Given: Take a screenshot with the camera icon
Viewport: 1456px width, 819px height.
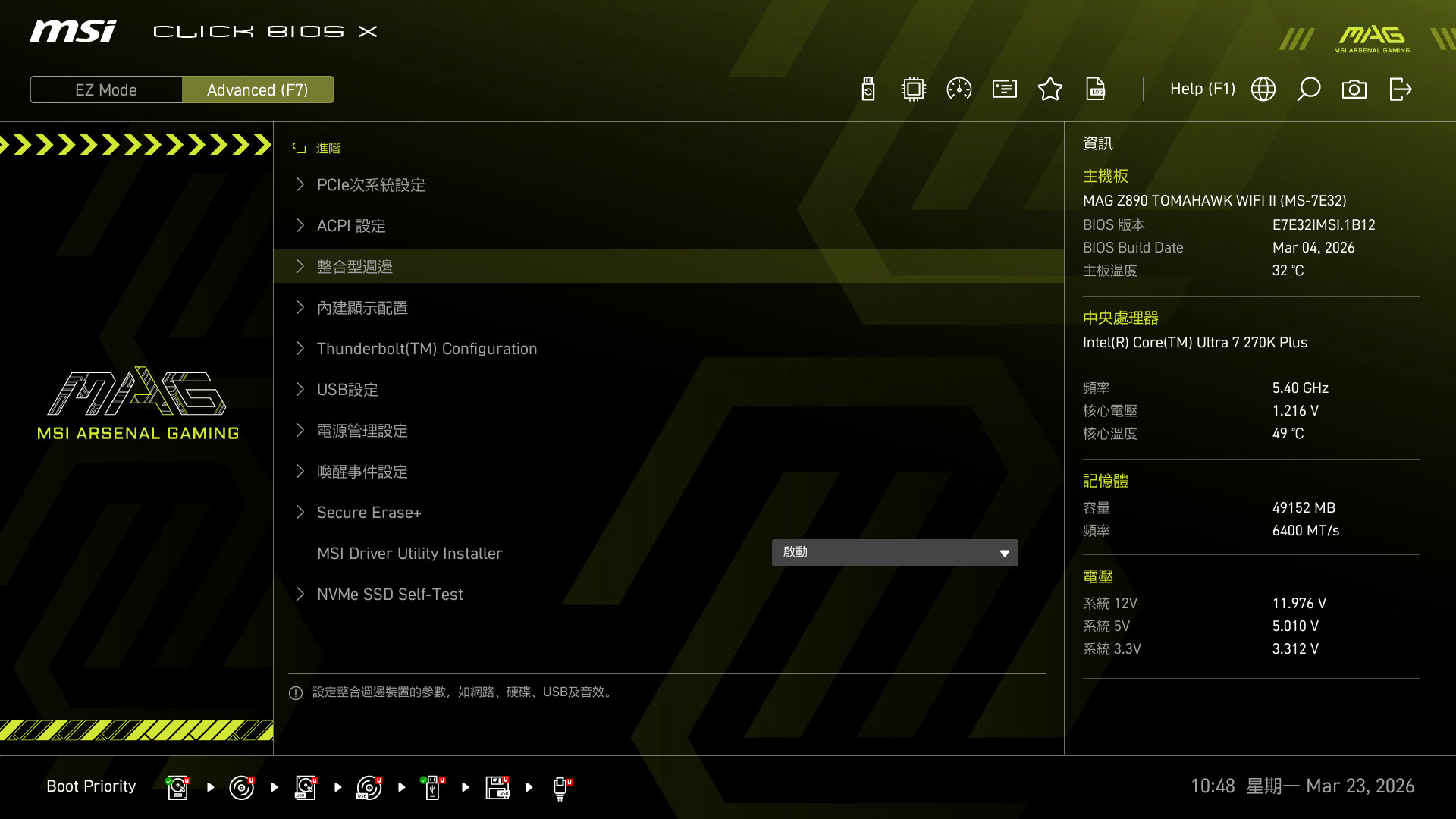Looking at the screenshot, I should pos(1354,89).
